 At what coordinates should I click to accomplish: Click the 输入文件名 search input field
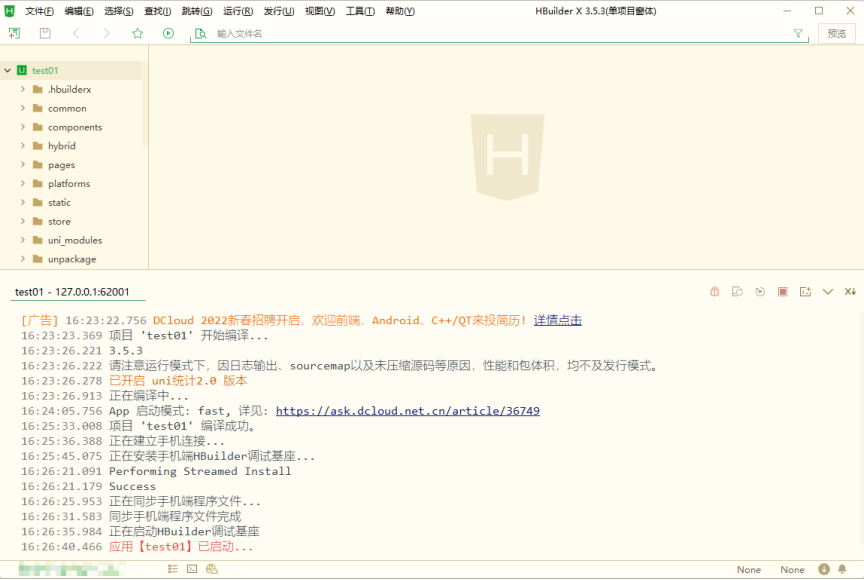click(501, 34)
